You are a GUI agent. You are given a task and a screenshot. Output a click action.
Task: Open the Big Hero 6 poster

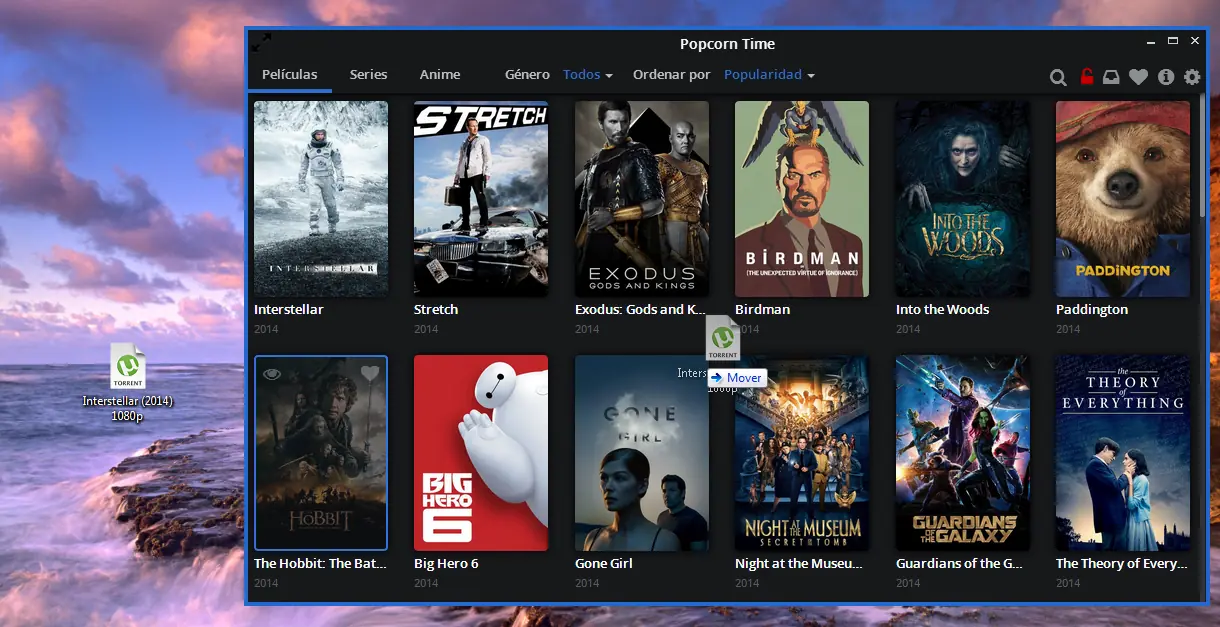481,452
